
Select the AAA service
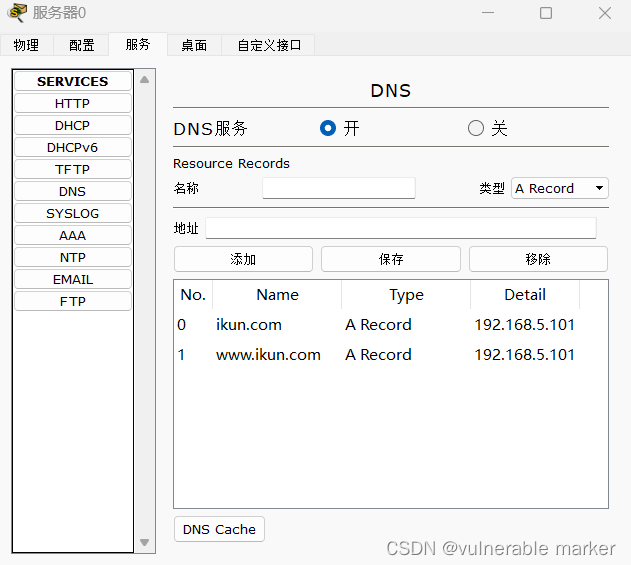click(x=73, y=235)
